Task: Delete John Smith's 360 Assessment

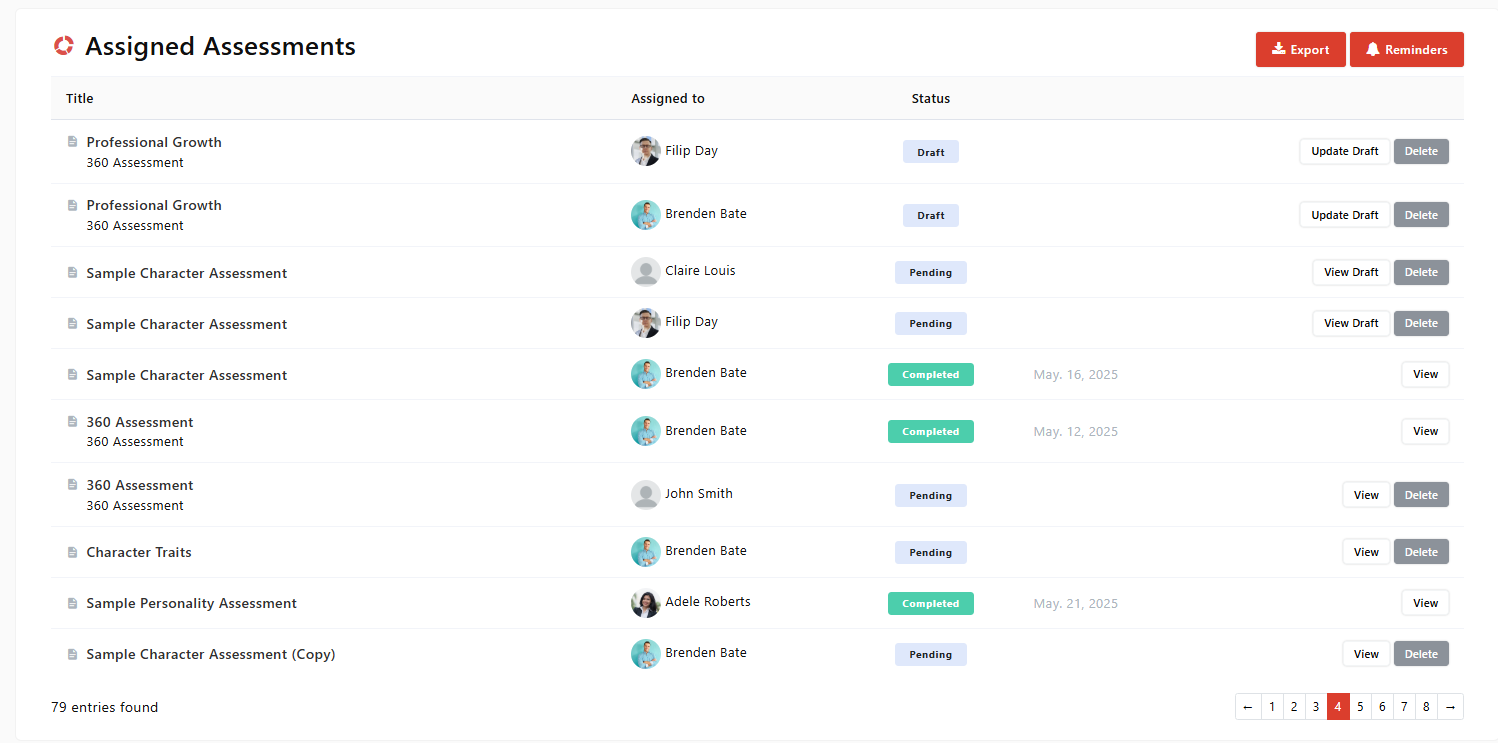Action: click(x=1421, y=495)
